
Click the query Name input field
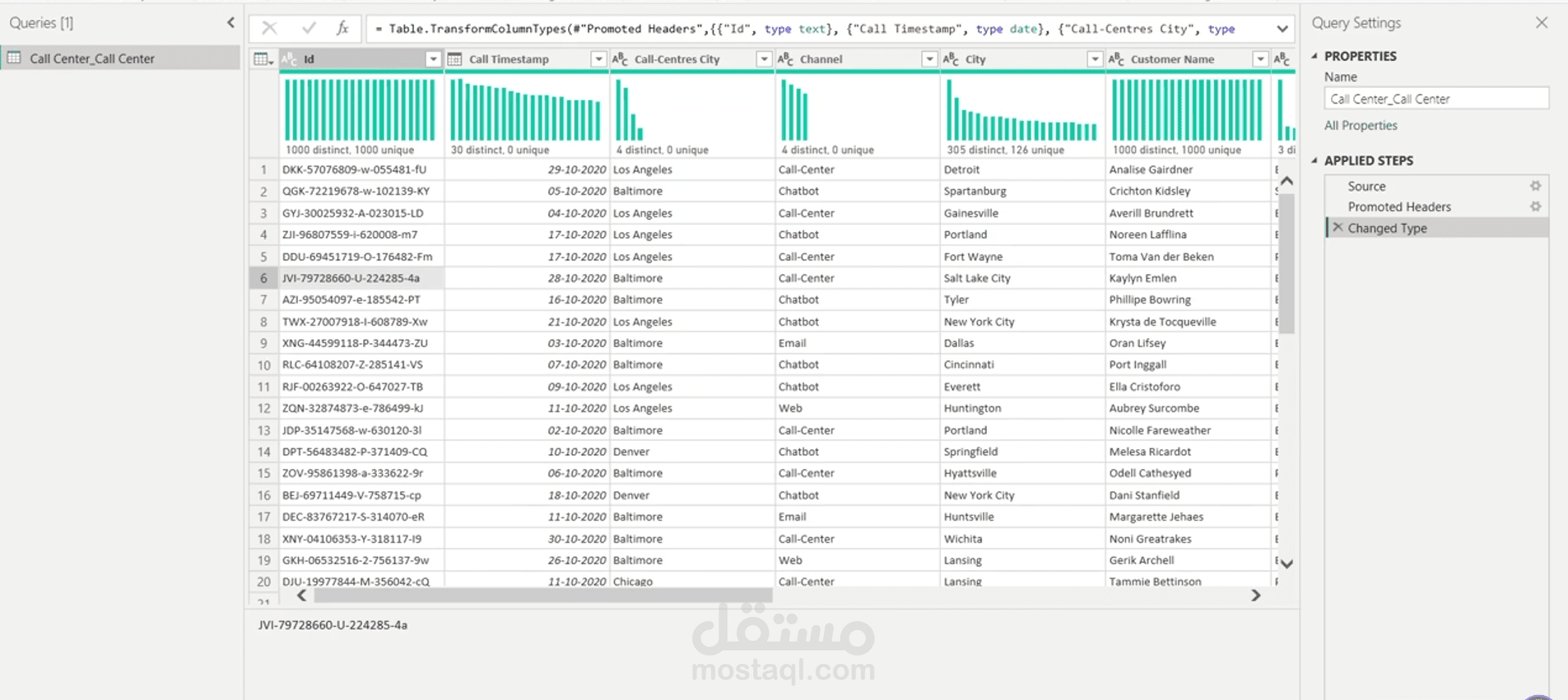pyautogui.click(x=1435, y=99)
